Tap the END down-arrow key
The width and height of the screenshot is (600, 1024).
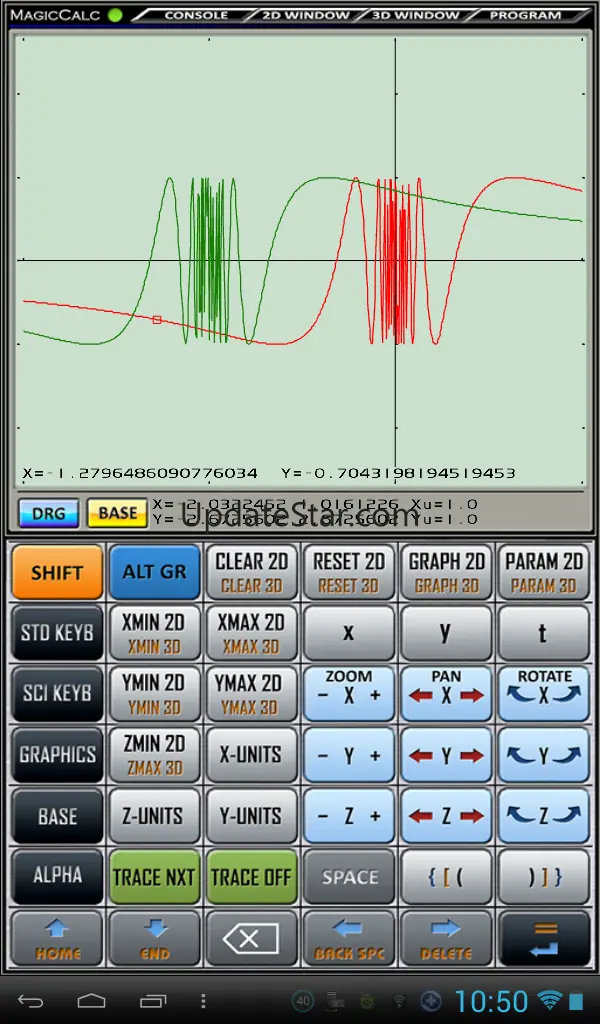point(155,939)
